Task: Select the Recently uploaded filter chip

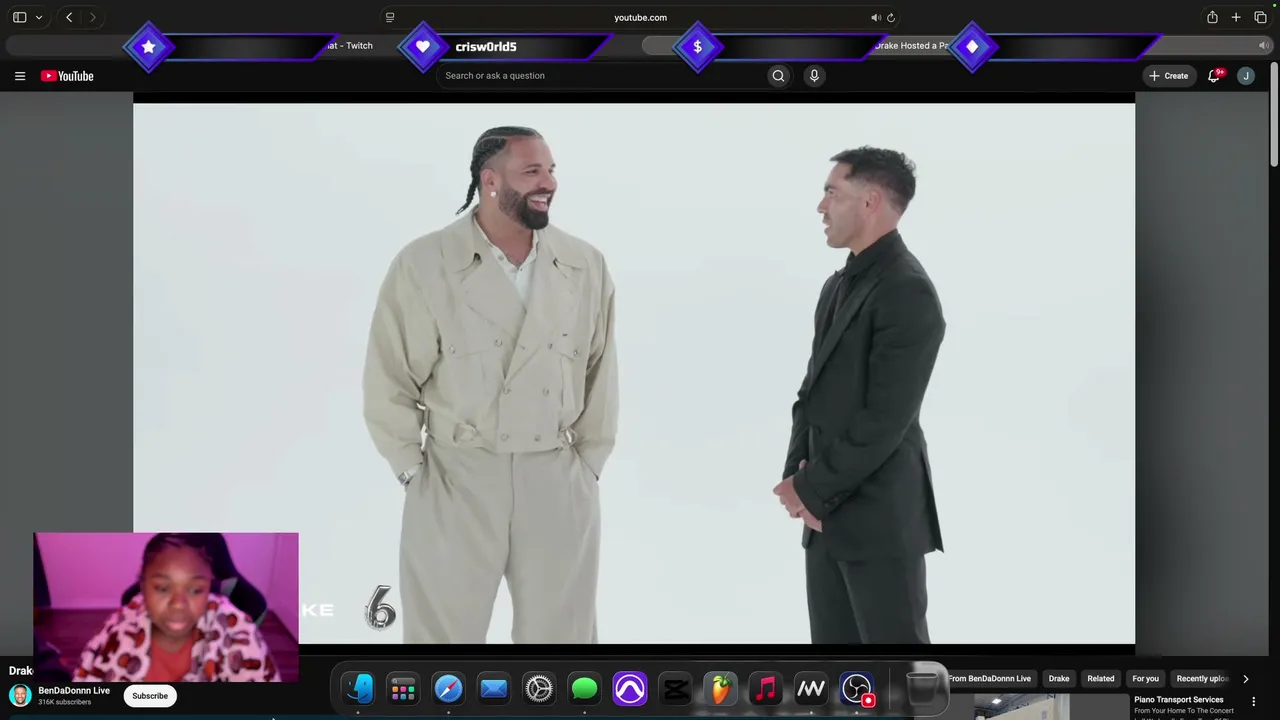Action: pyautogui.click(x=1203, y=679)
